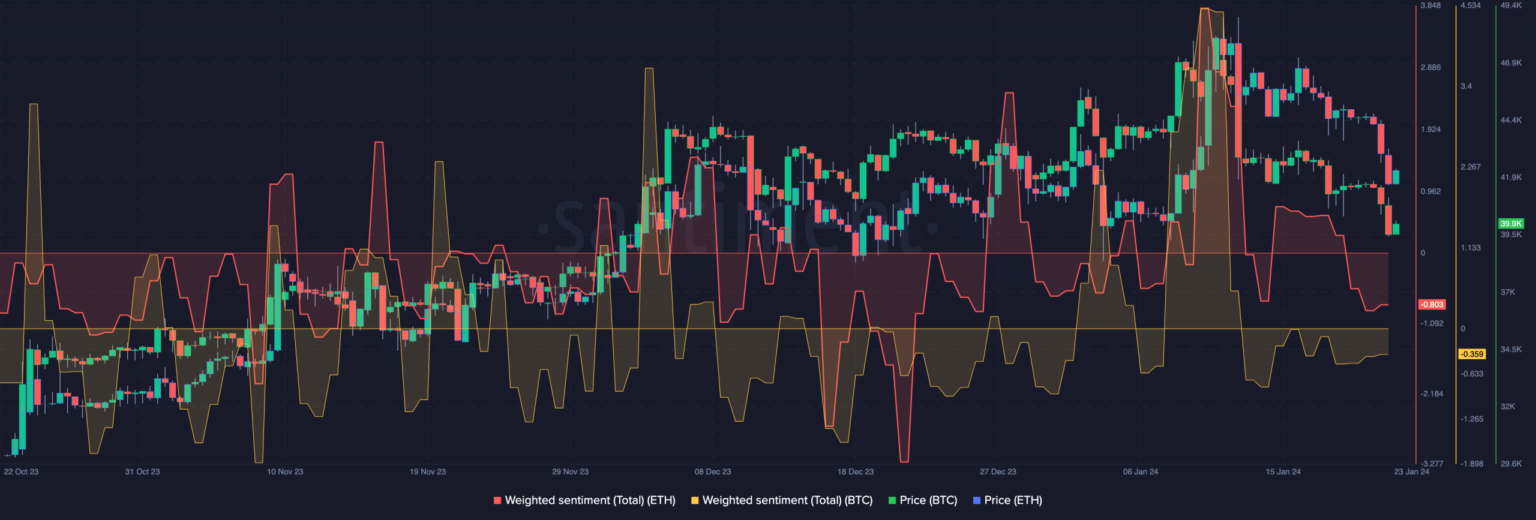1536x520 pixels.
Task: Click the 3.848 ETH sentiment axis label
Action: pyautogui.click(x=1431, y=6)
